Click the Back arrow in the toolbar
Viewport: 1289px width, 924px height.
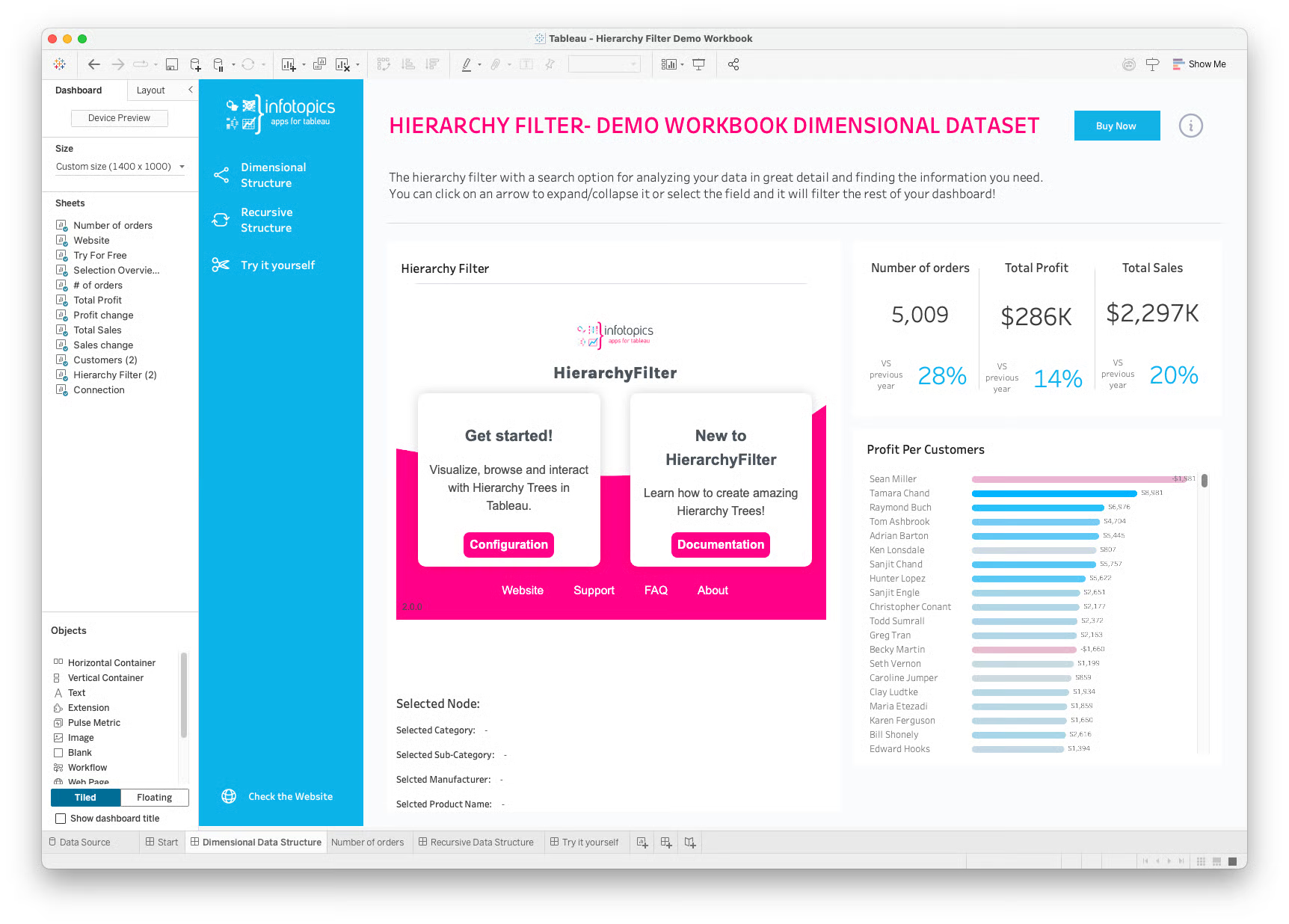click(x=94, y=65)
